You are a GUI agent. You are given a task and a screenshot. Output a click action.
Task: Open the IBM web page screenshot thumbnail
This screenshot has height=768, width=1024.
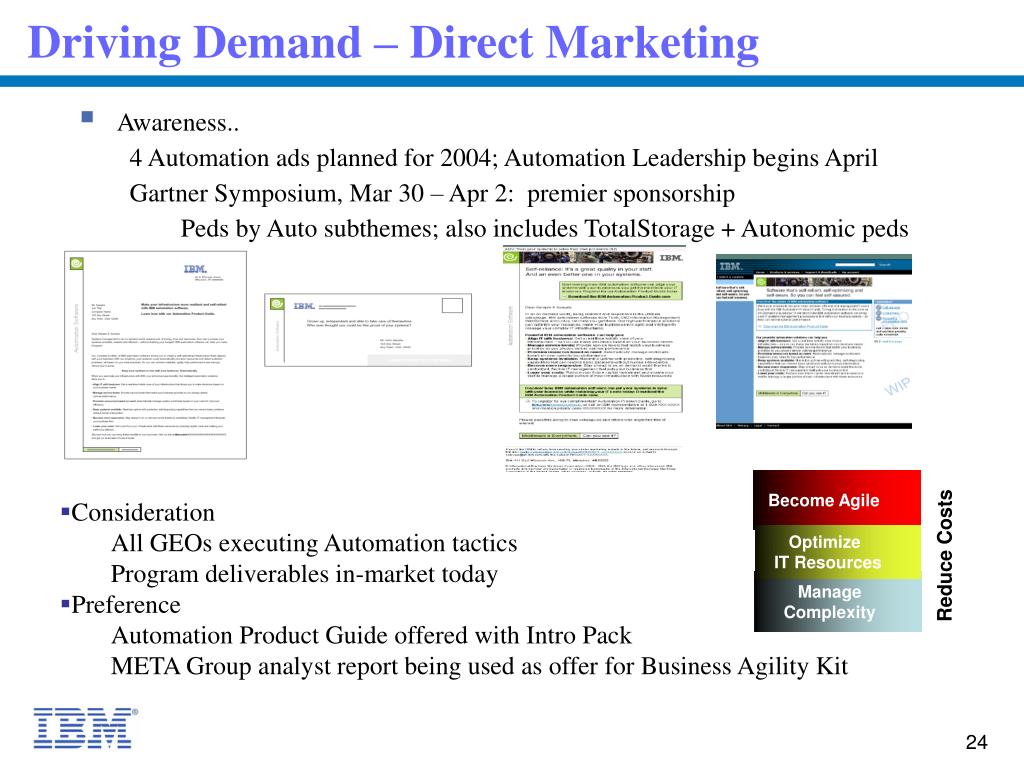click(814, 342)
